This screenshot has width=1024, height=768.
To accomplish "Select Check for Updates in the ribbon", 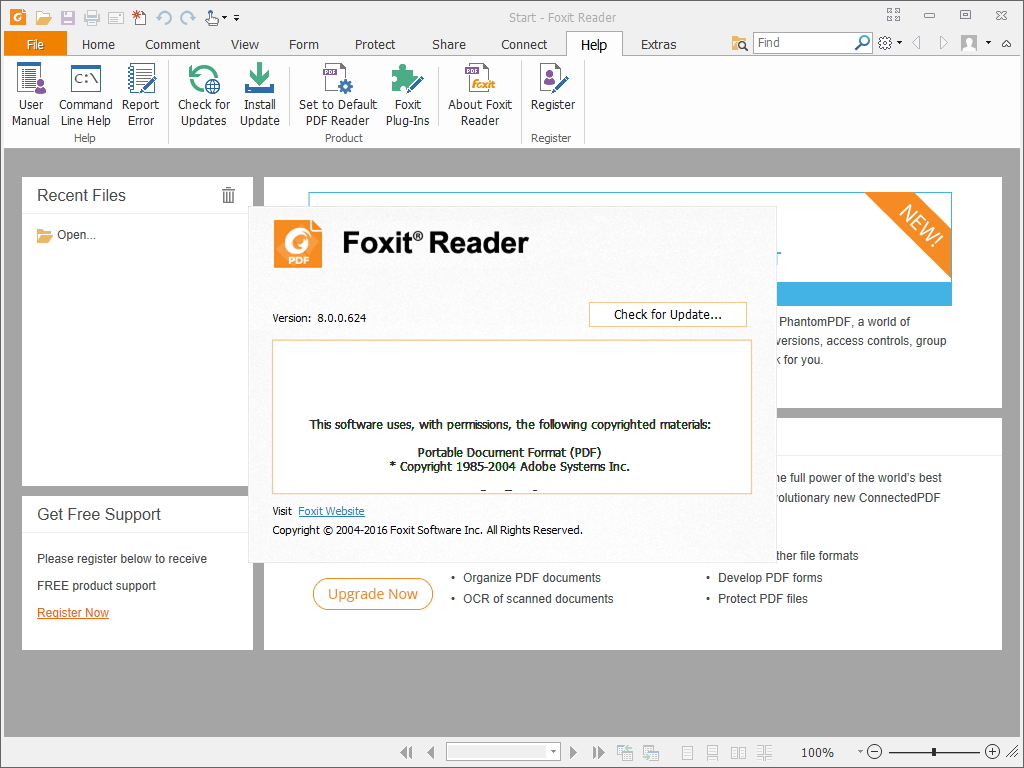I will click(x=203, y=94).
